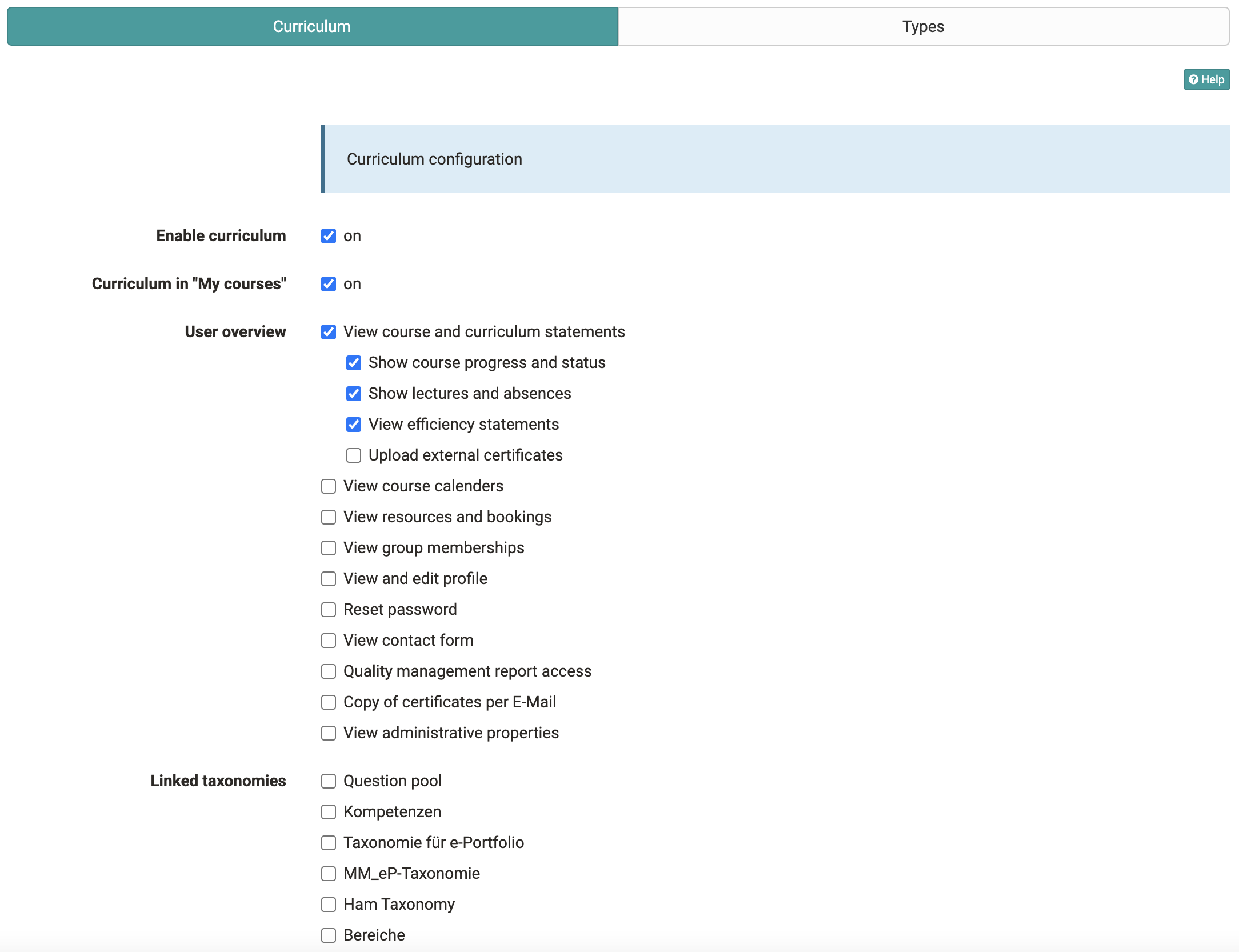Tick the Reset password checkbox

click(x=329, y=610)
